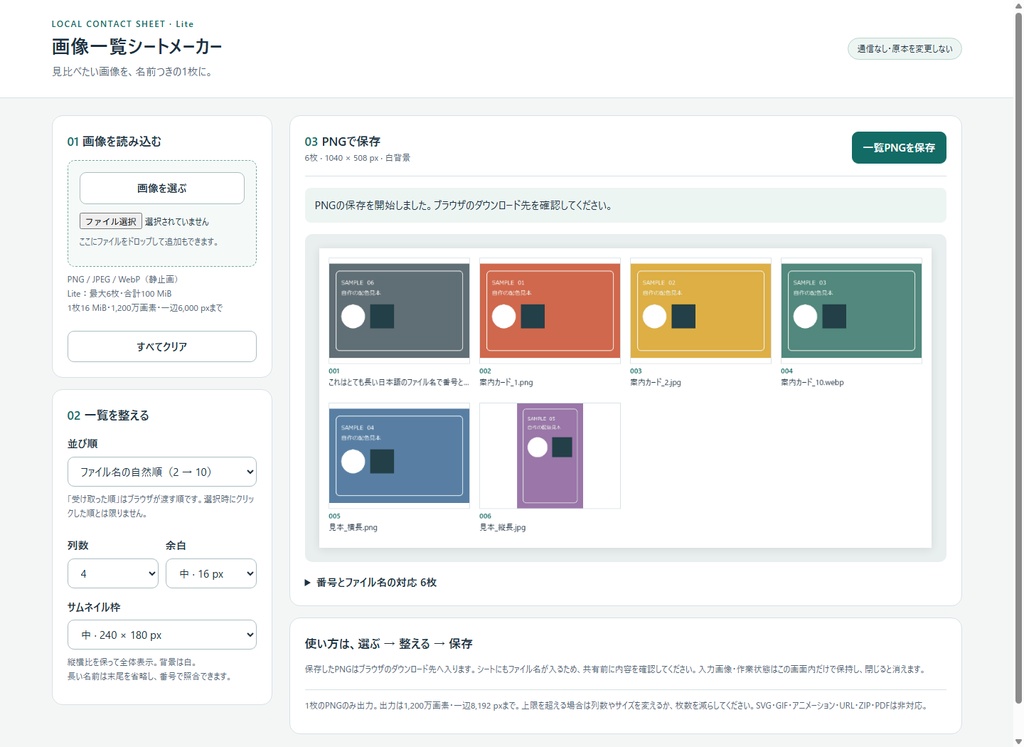Select the green SAMPLE 03 thumbnail
The image size is (1024, 747).
coord(852,311)
